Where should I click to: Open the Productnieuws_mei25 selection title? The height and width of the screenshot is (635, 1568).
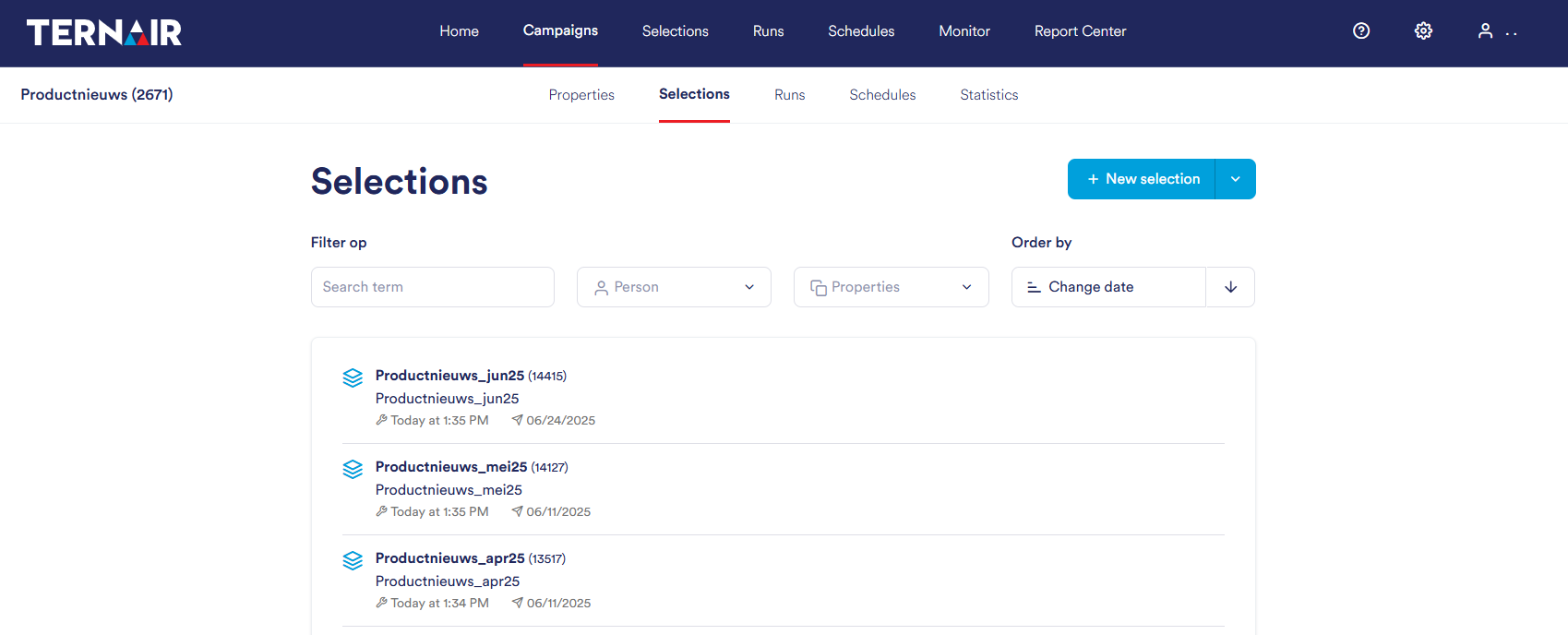tap(451, 467)
